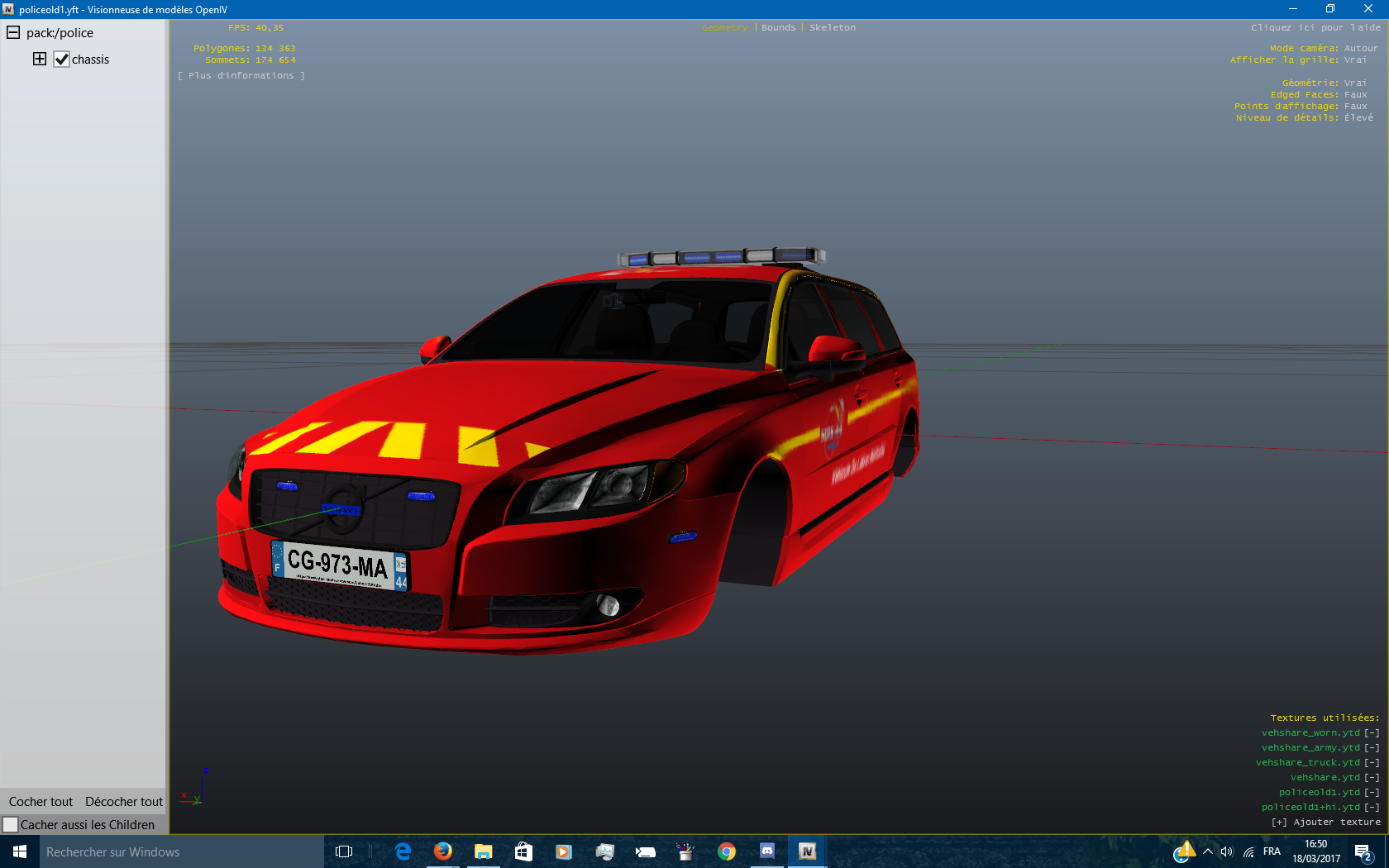1389x868 pixels.
Task: Open the Action Center notifications icon
Action: click(x=1363, y=851)
